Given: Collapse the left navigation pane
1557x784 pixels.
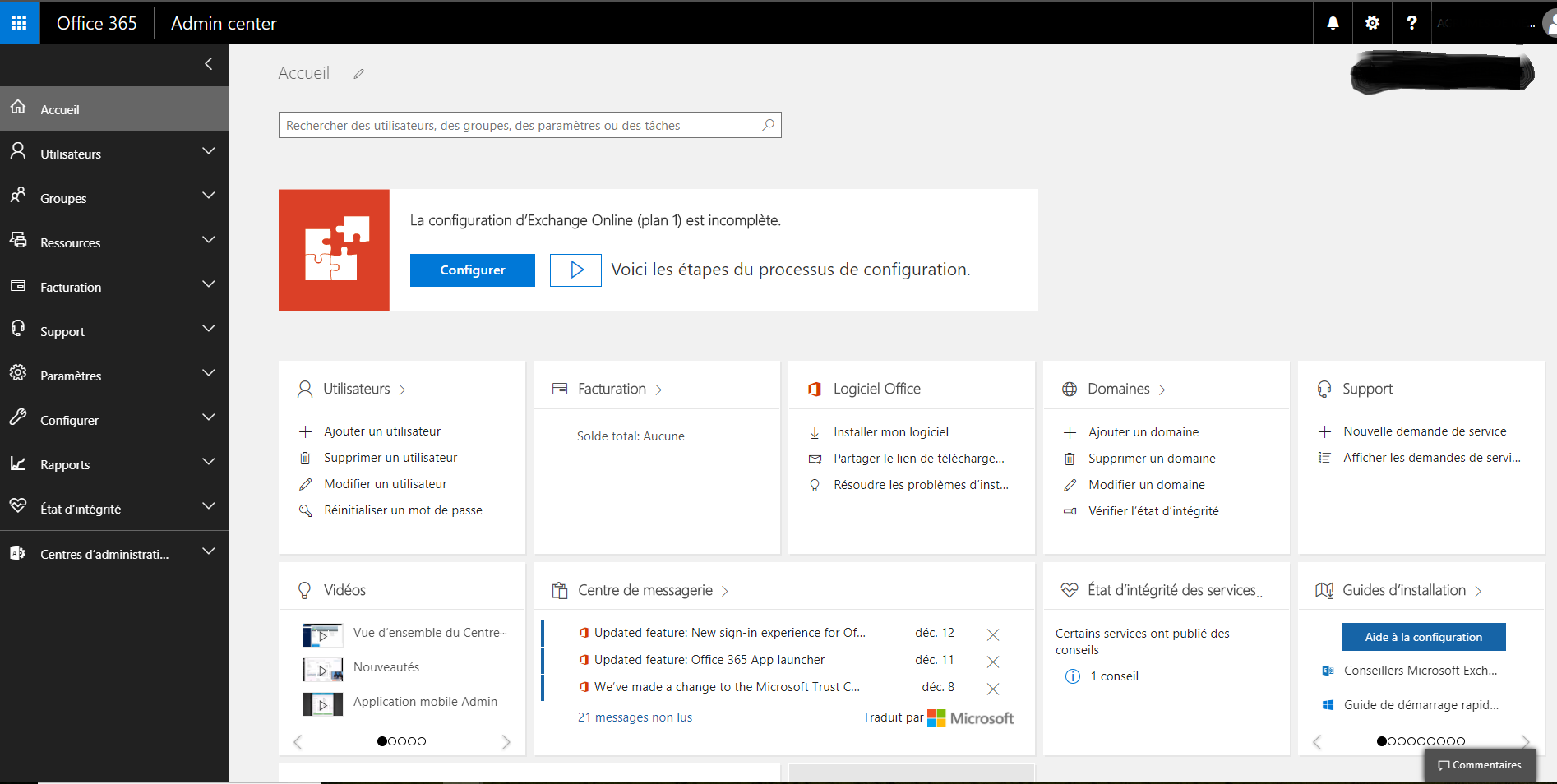Looking at the screenshot, I should pos(209,63).
